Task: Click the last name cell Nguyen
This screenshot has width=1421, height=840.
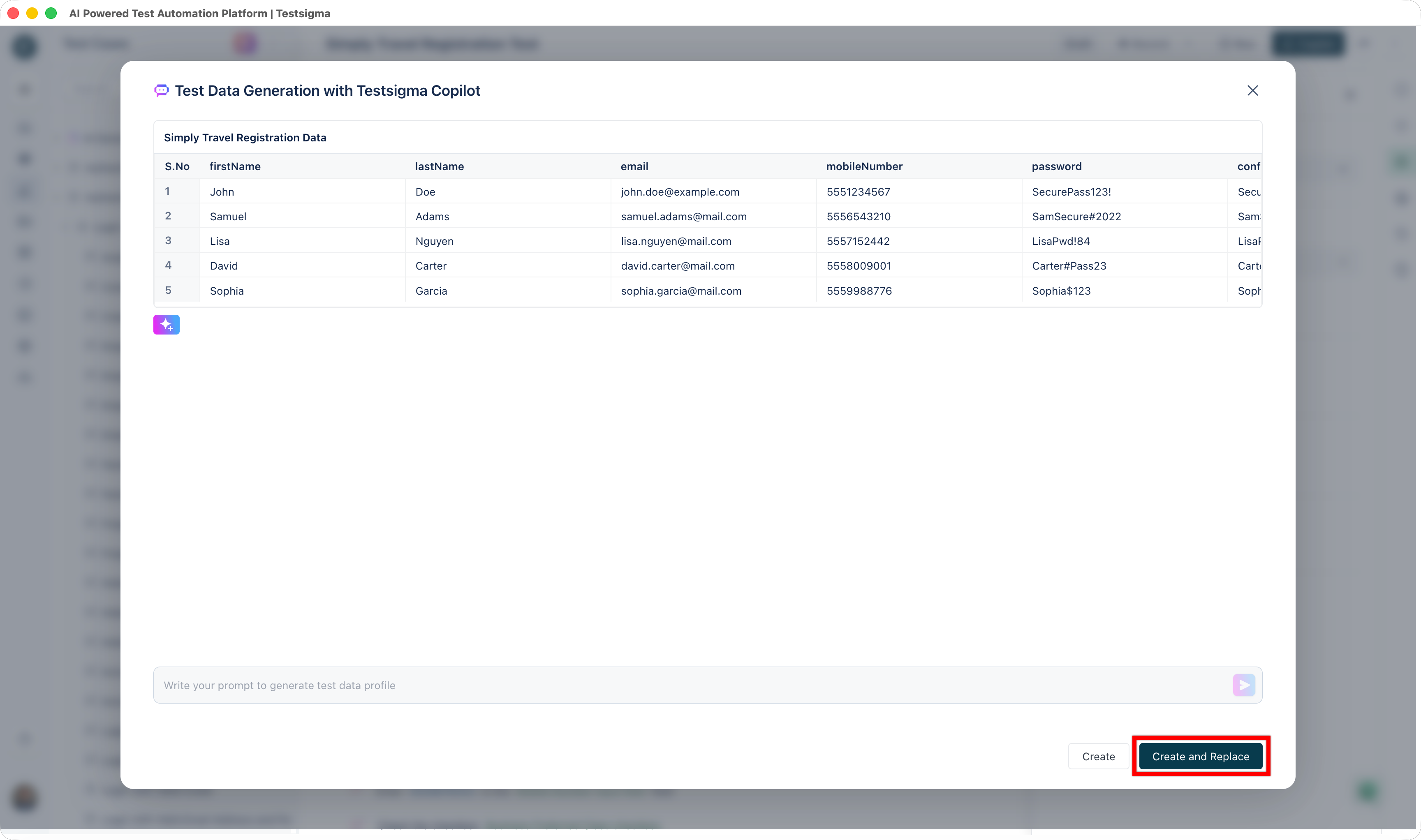Action: click(x=508, y=240)
